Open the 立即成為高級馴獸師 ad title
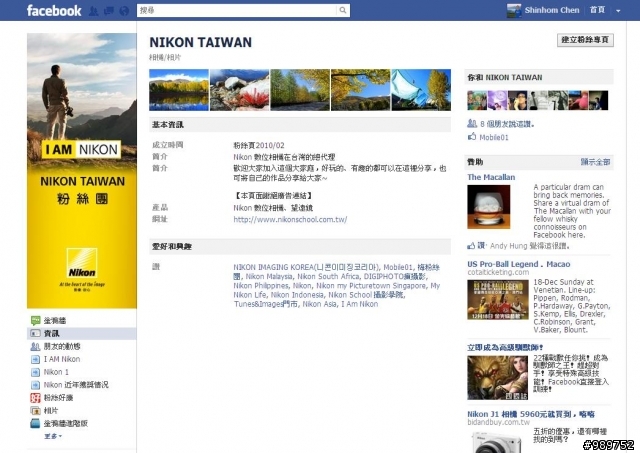 [505, 347]
